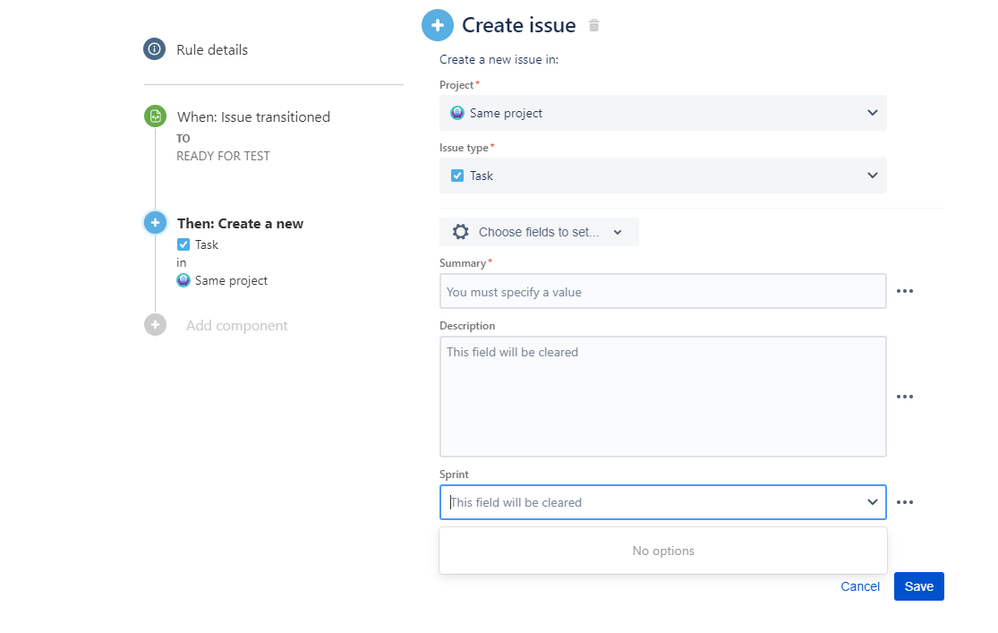Select the Then: Create a new step

click(240, 224)
